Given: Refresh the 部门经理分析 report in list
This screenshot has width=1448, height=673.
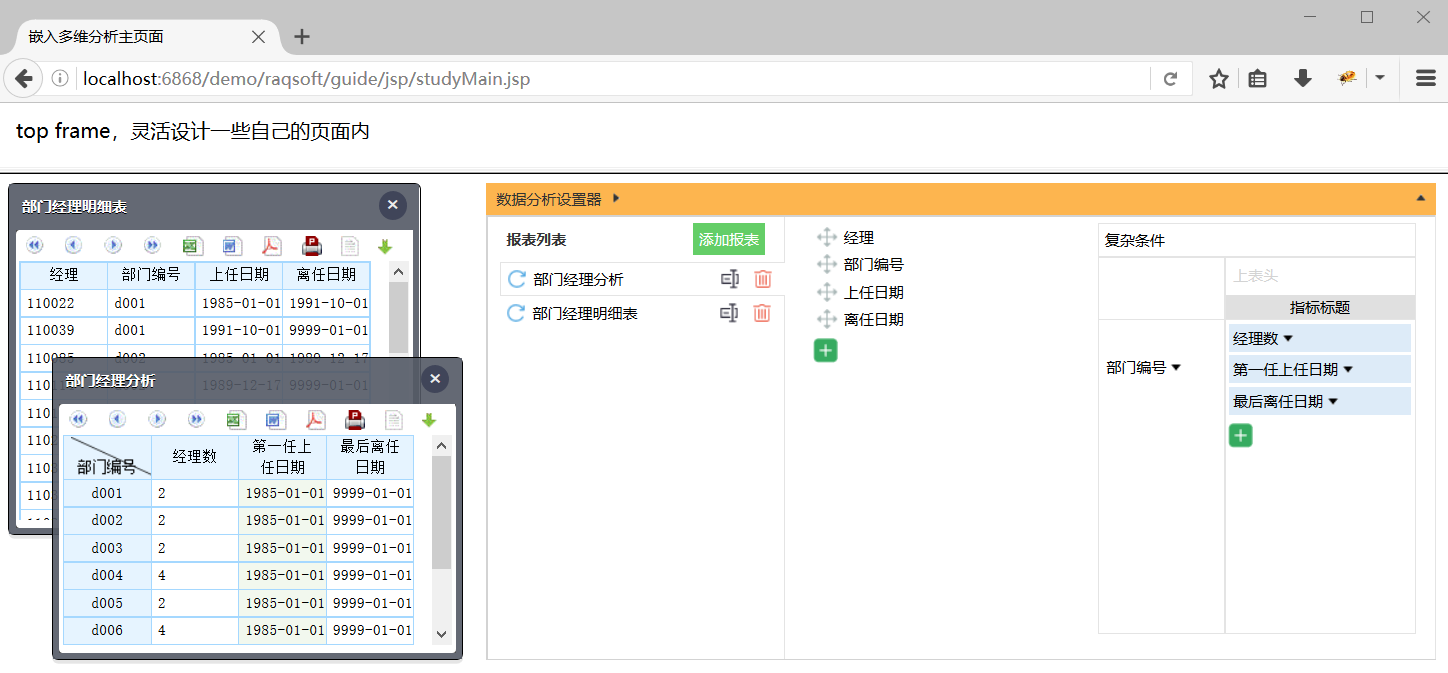Looking at the screenshot, I should pos(516,279).
